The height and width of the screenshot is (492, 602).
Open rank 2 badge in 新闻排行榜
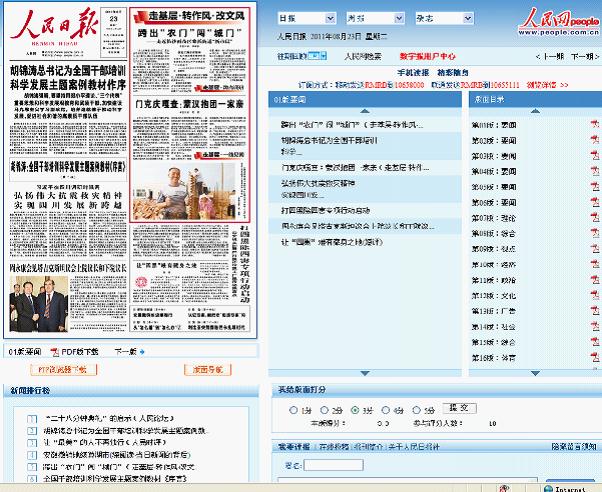[x=32, y=431]
